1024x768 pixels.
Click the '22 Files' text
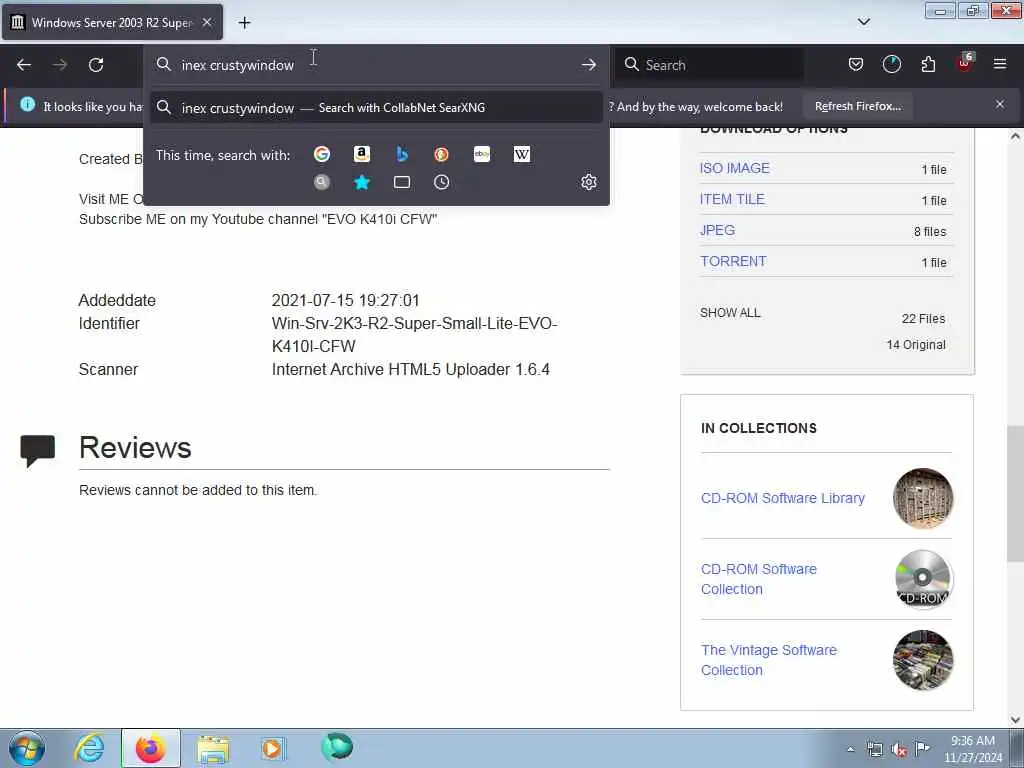point(923,319)
